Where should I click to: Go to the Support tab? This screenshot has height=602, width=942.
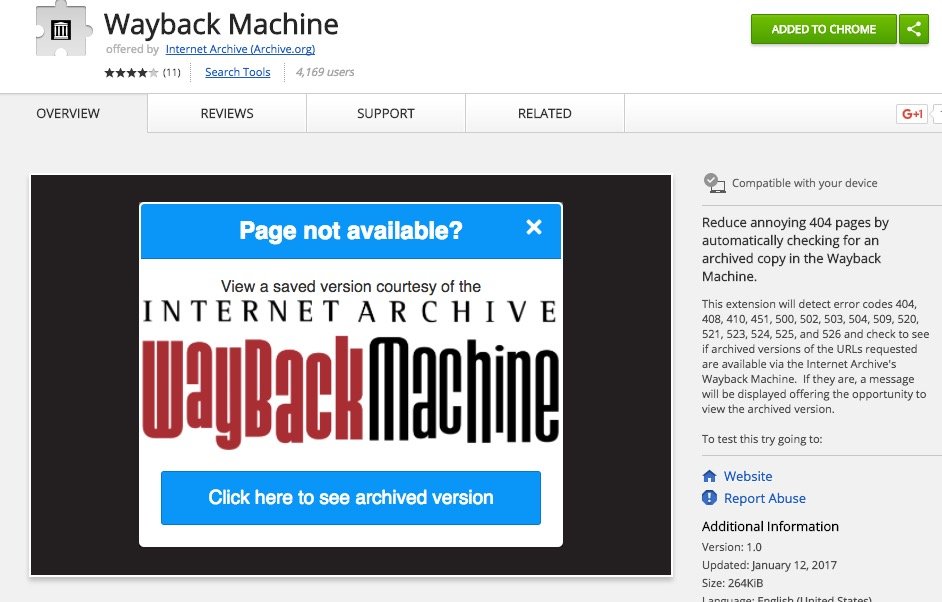(385, 113)
